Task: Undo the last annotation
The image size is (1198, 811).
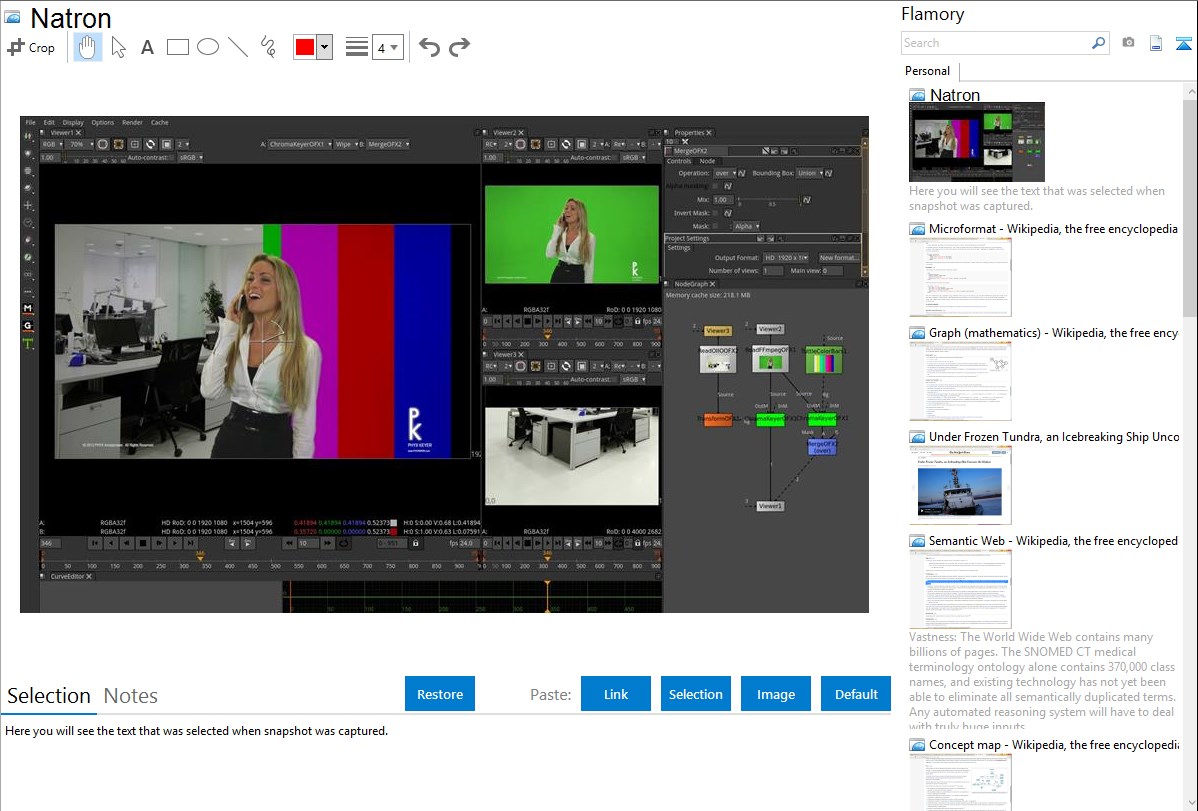Action: [429, 47]
